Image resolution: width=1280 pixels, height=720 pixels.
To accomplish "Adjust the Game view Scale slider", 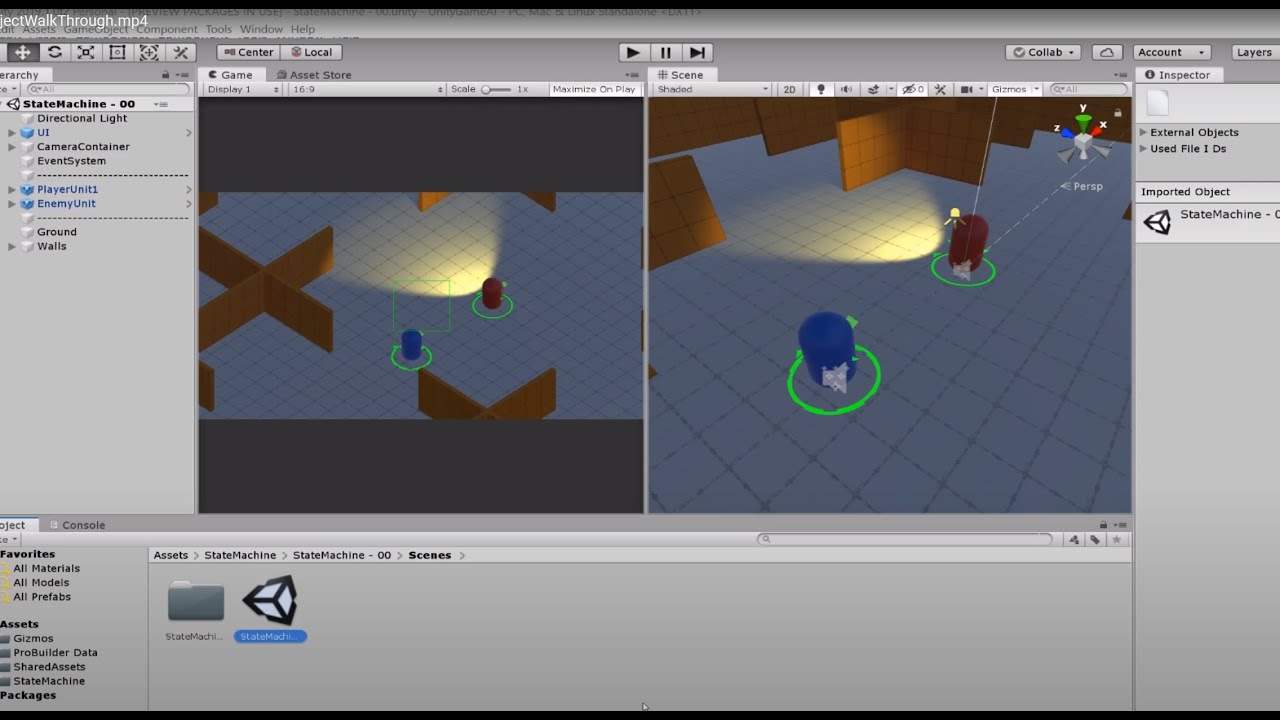I will [496, 89].
